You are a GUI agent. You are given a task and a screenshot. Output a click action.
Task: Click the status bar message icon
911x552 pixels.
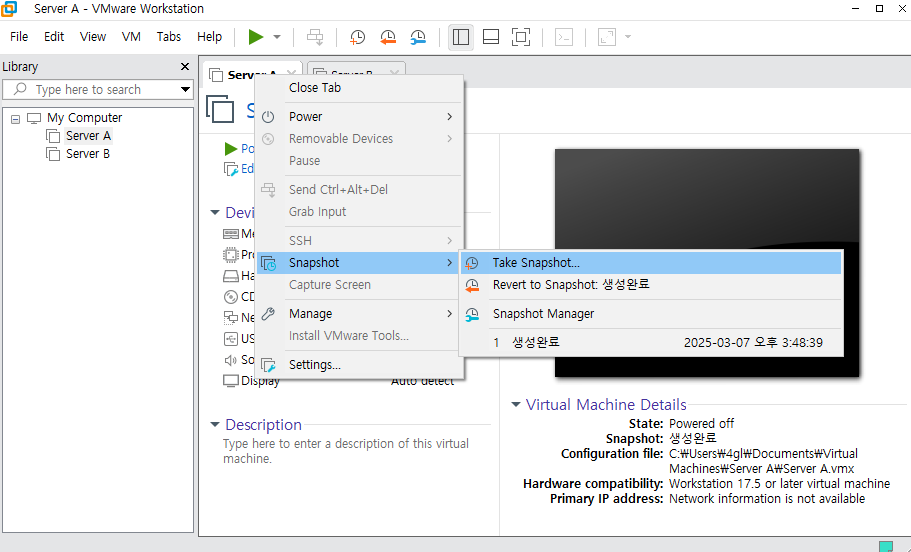886,546
